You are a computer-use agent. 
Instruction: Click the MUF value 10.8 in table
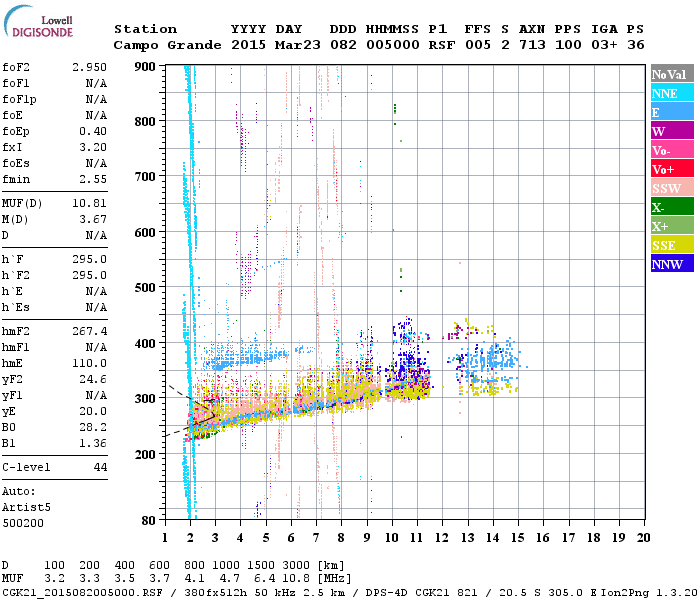[296, 579]
